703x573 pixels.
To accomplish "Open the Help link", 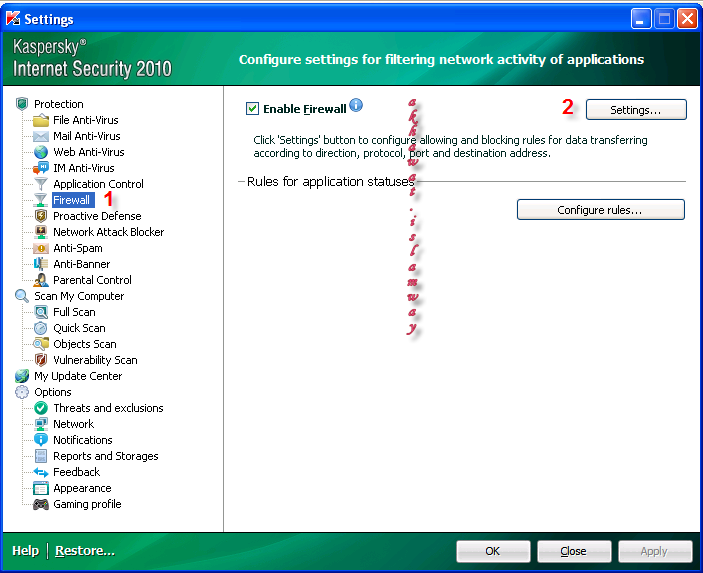I will [26, 551].
